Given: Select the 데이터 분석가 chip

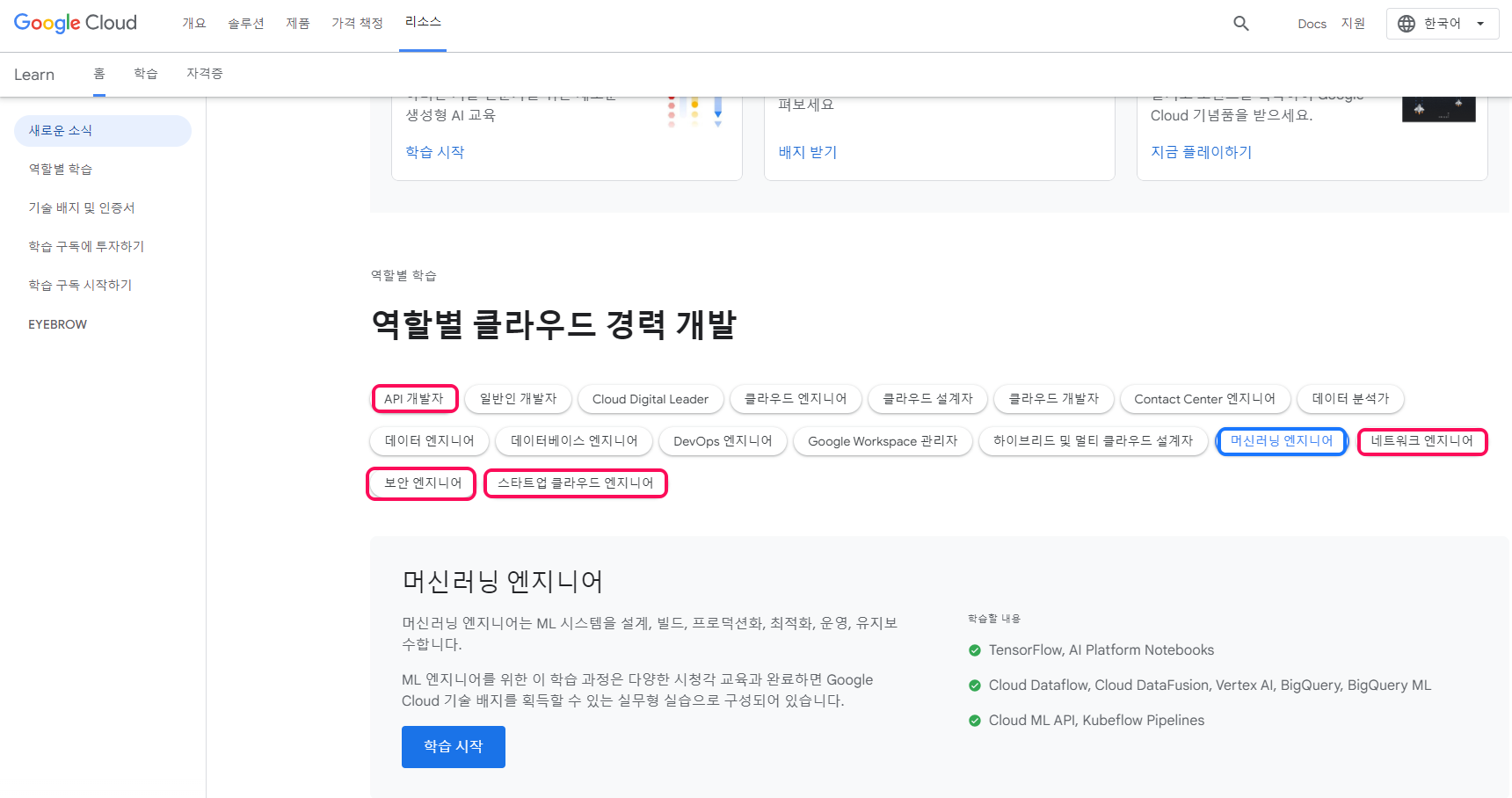Looking at the screenshot, I should [1351, 399].
